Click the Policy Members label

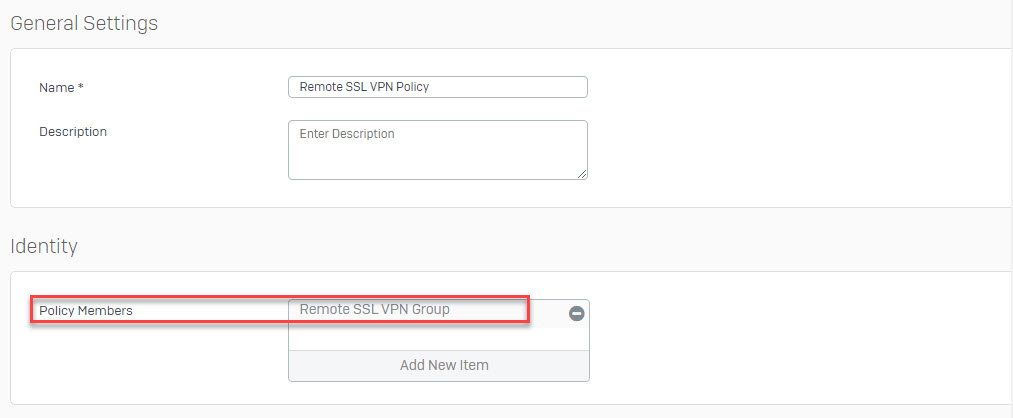point(86,311)
